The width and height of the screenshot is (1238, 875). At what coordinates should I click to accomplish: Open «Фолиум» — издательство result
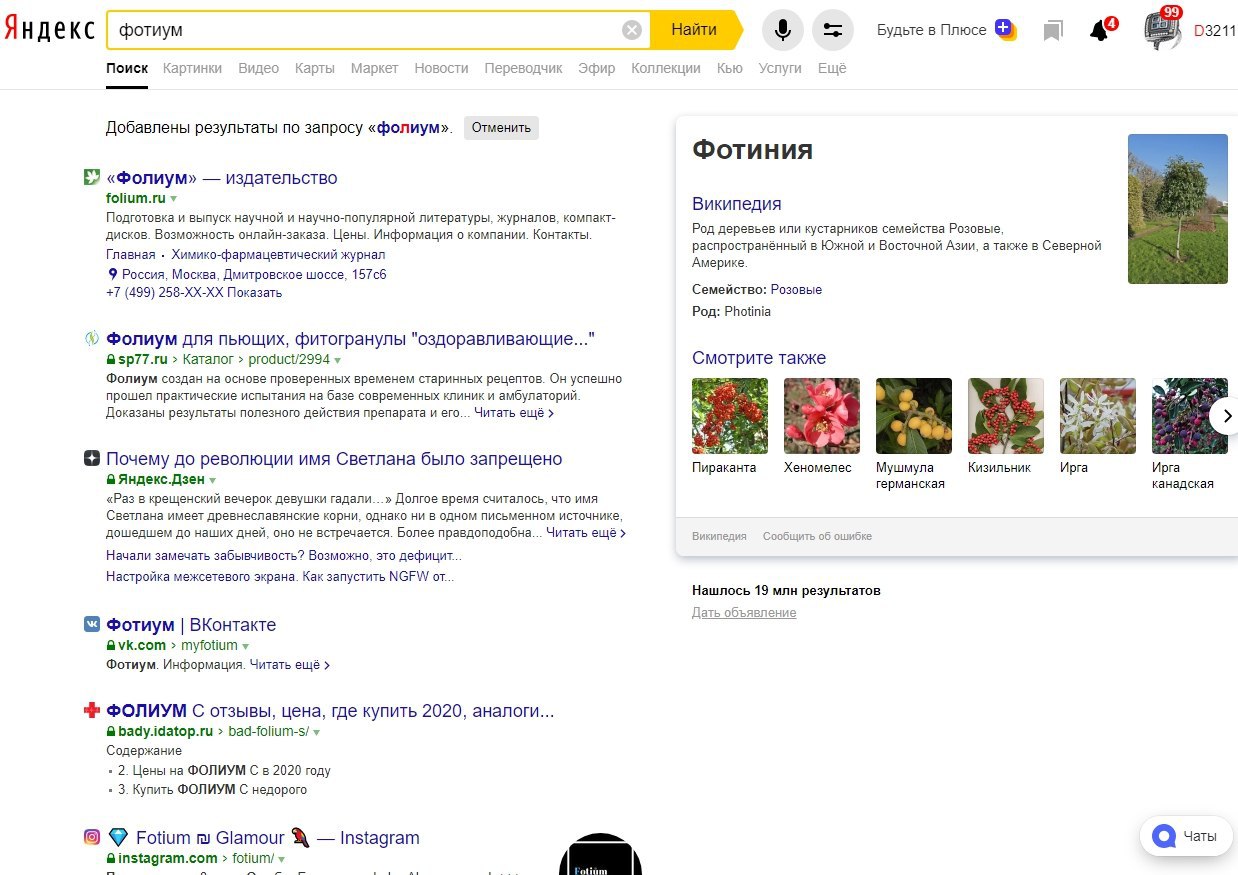pos(222,178)
